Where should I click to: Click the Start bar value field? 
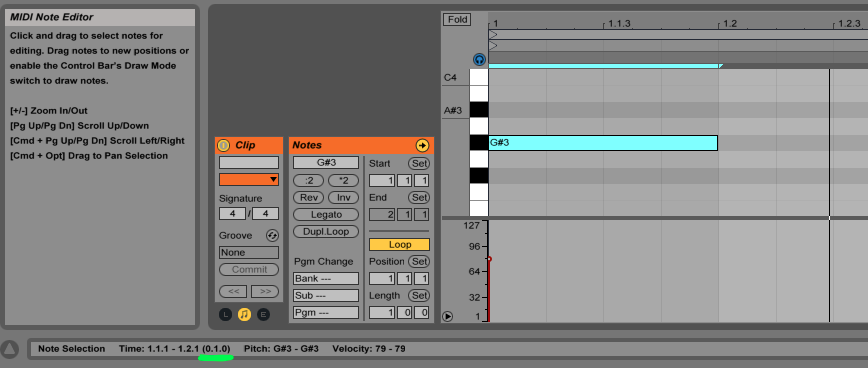[x=382, y=180]
